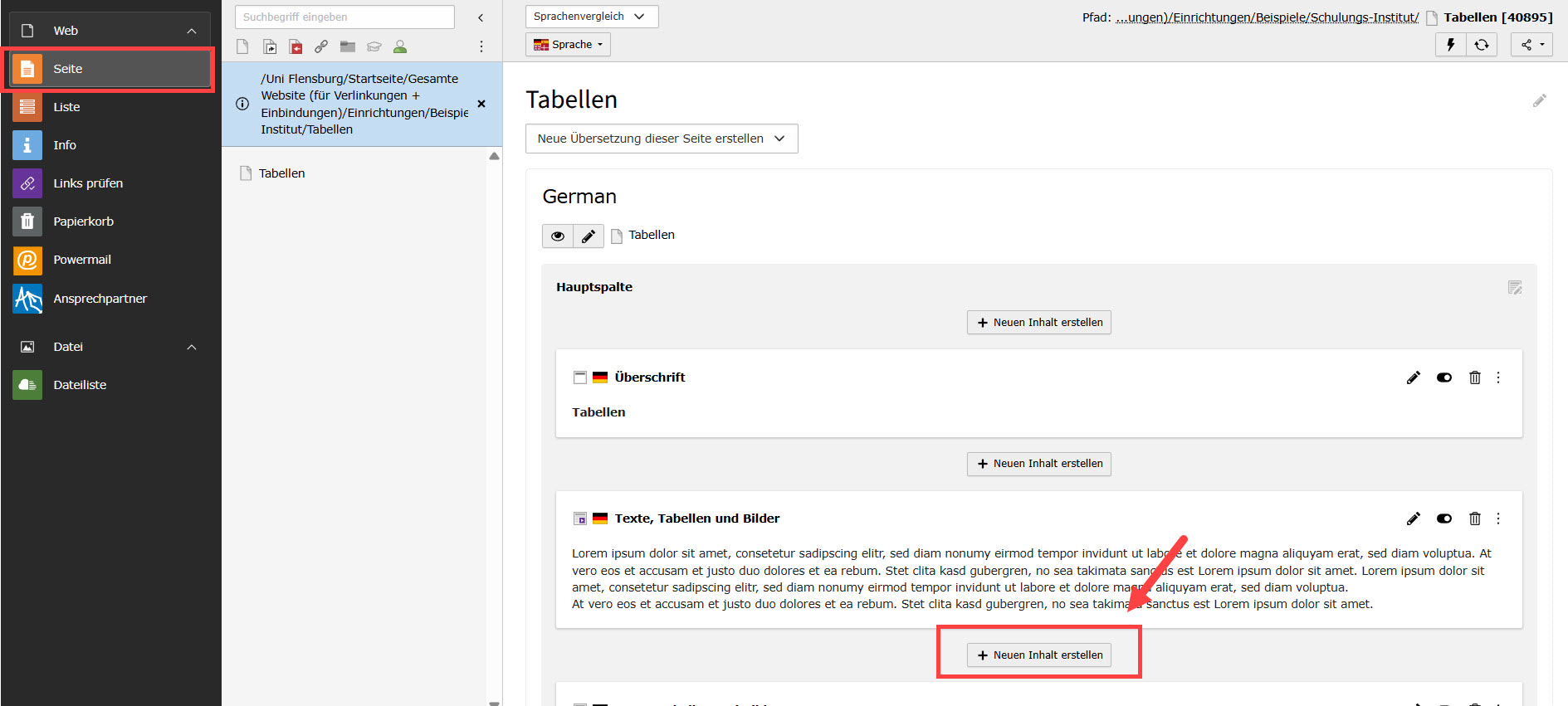The width and height of the screenshot is (1568, 706).
Task: Click the Dateiliste module icon
Action: 27,385
